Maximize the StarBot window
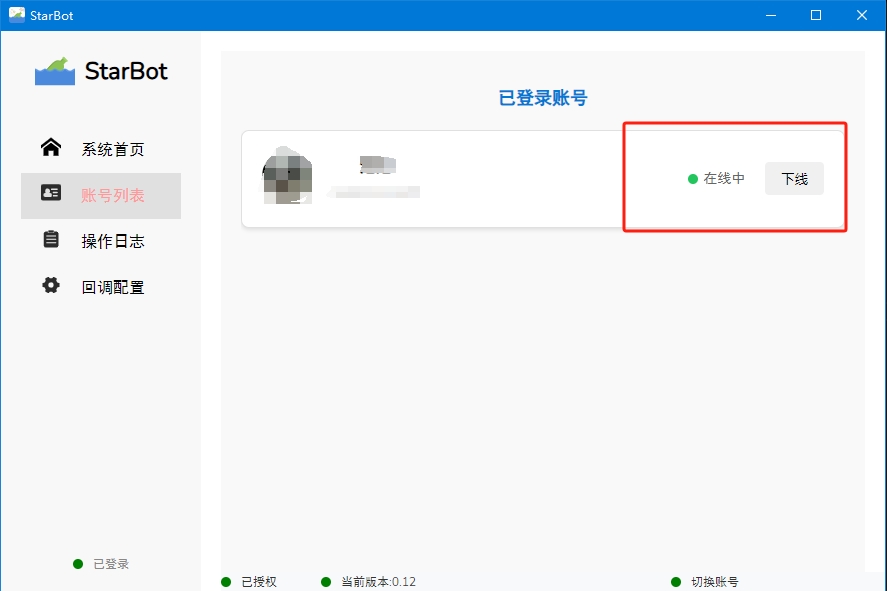This screenshot has width=887, height=591. click(816, 15)
